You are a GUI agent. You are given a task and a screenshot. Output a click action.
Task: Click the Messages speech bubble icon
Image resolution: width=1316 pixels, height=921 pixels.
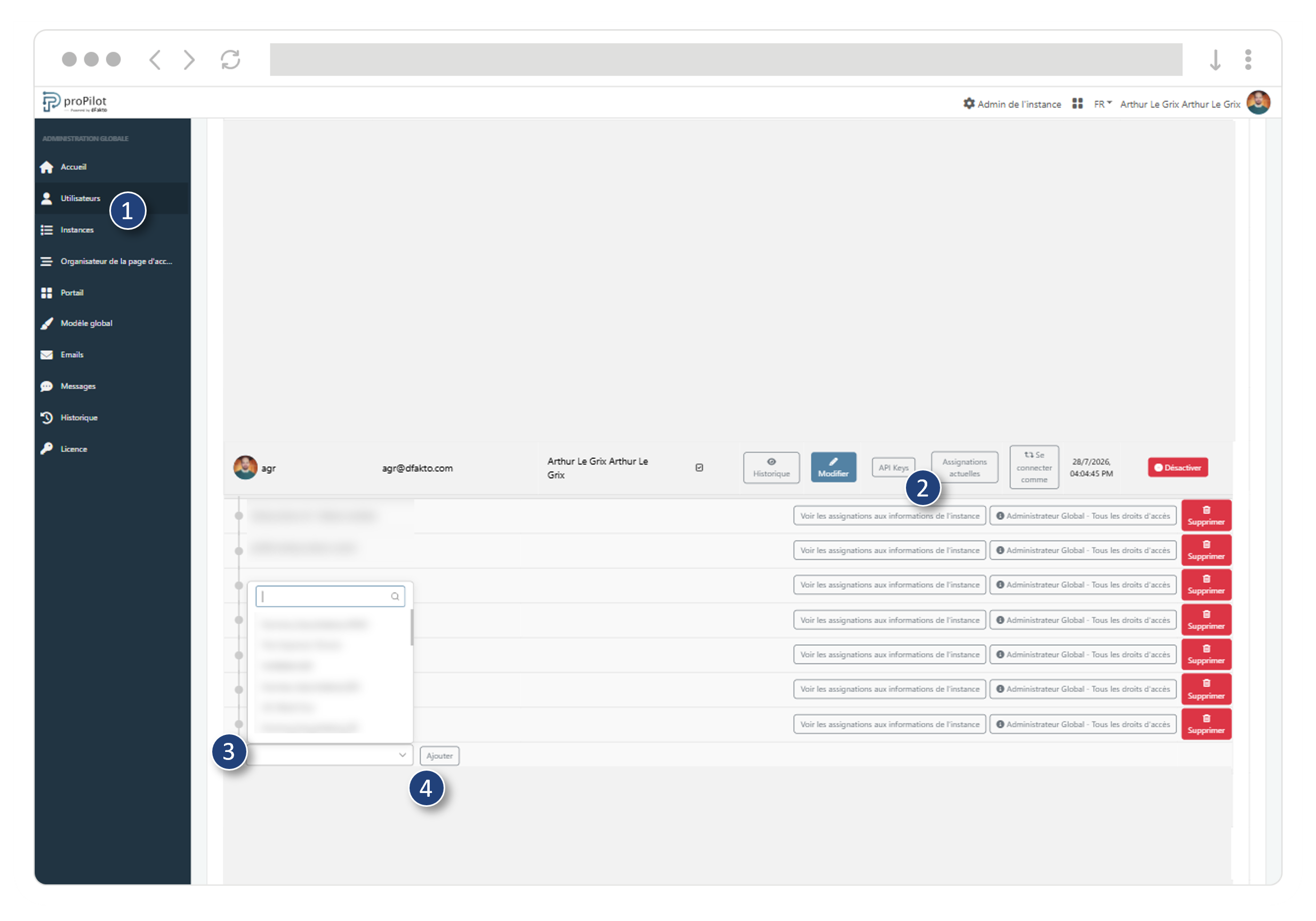tap(46, 386)
